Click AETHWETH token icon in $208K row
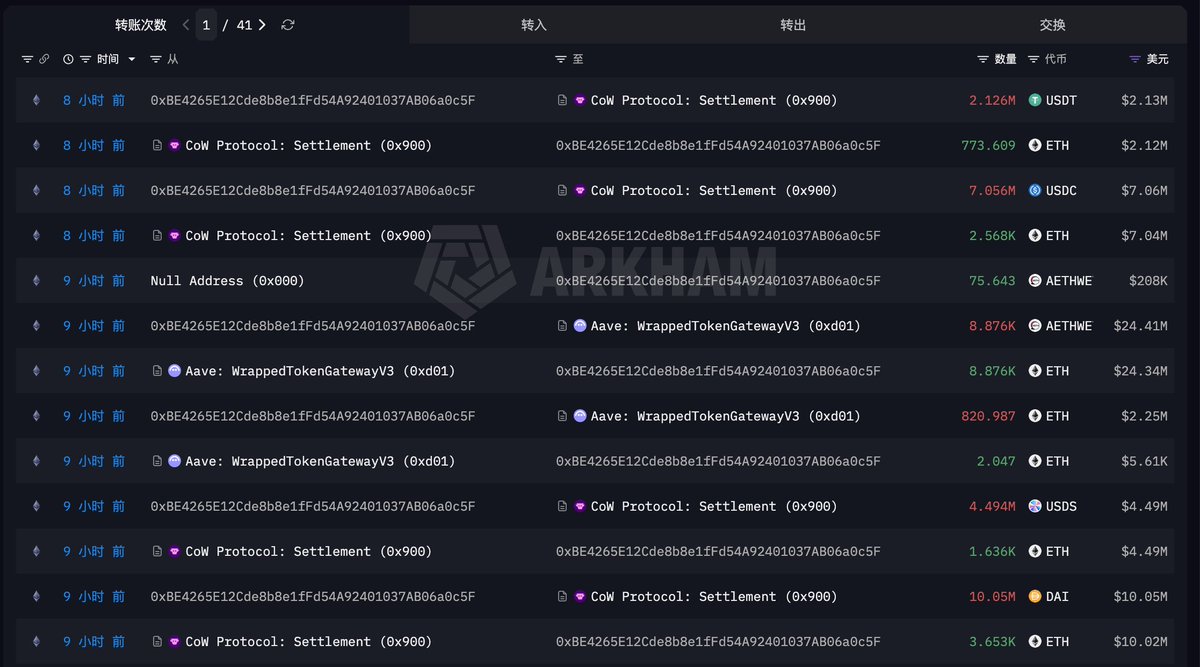Viewport: 1200px width, 667px height. (x=1035, y=281)
